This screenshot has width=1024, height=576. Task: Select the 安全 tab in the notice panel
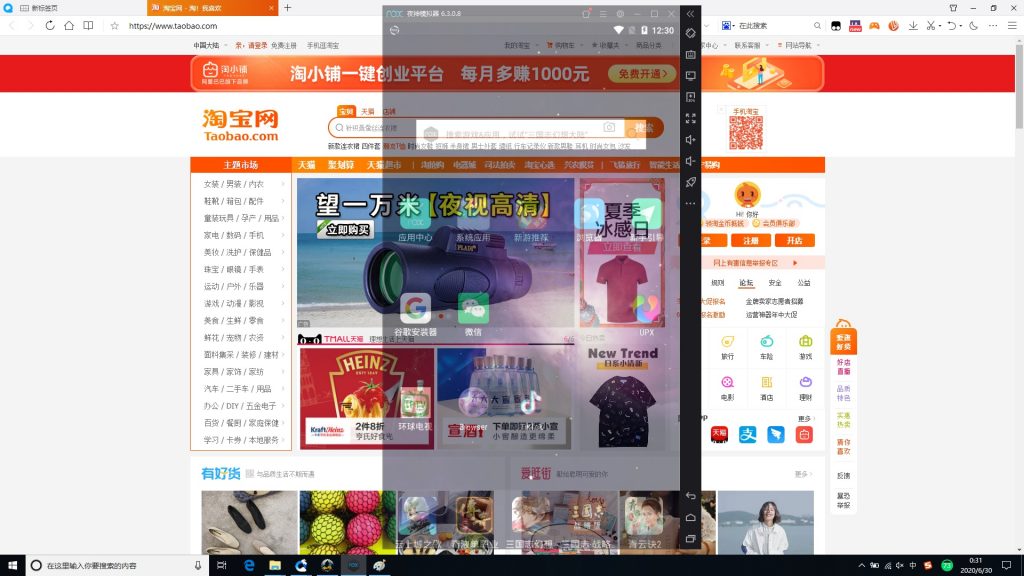tap(775, 283)
